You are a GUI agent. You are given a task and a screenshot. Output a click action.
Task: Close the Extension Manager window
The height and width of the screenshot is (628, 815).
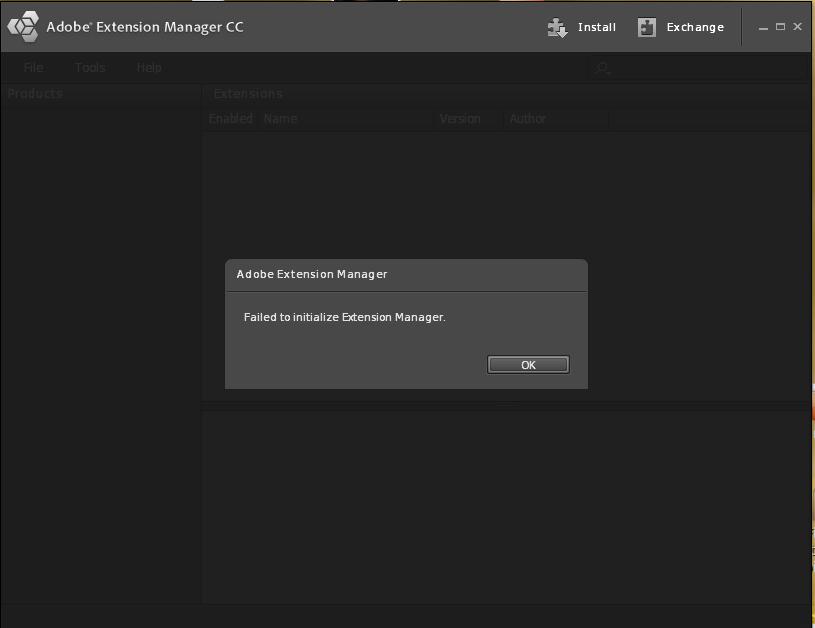[797, 27]
